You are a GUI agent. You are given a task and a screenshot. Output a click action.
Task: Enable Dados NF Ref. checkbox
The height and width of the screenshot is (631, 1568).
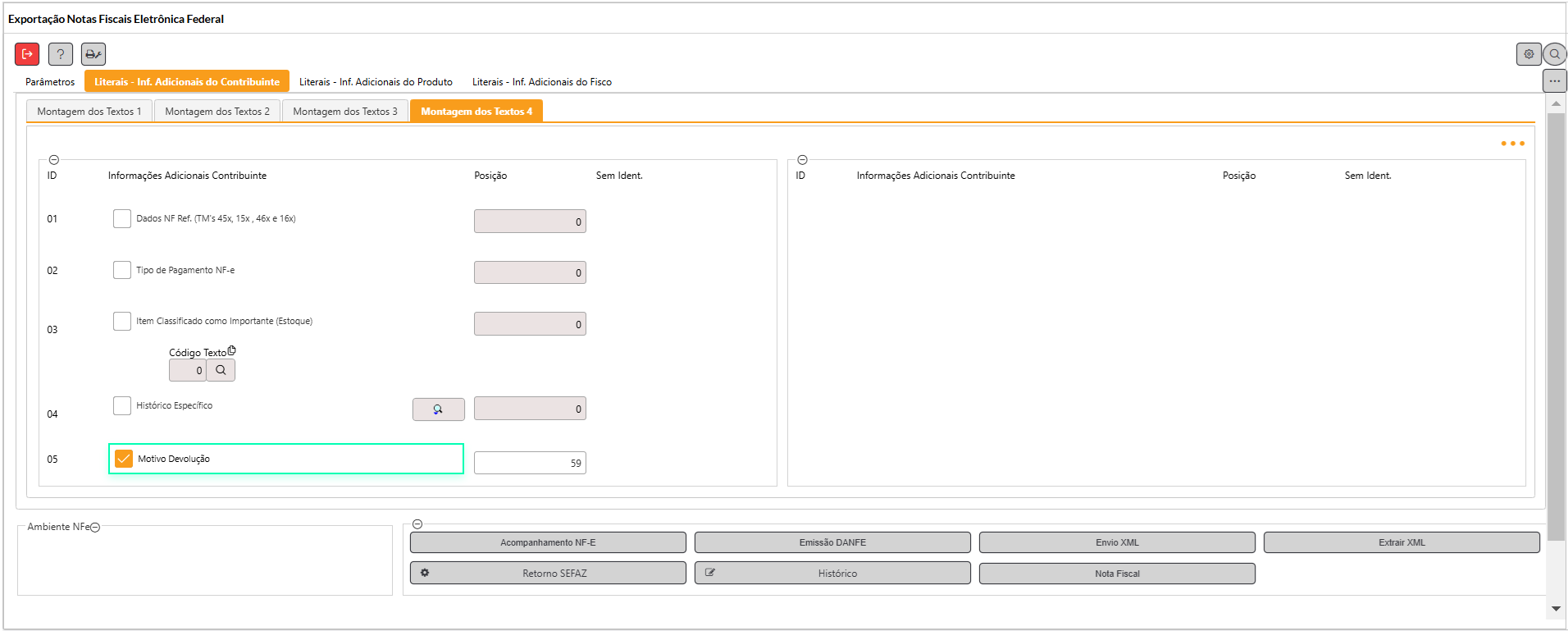pyautogui.click(x=122, y=218)
